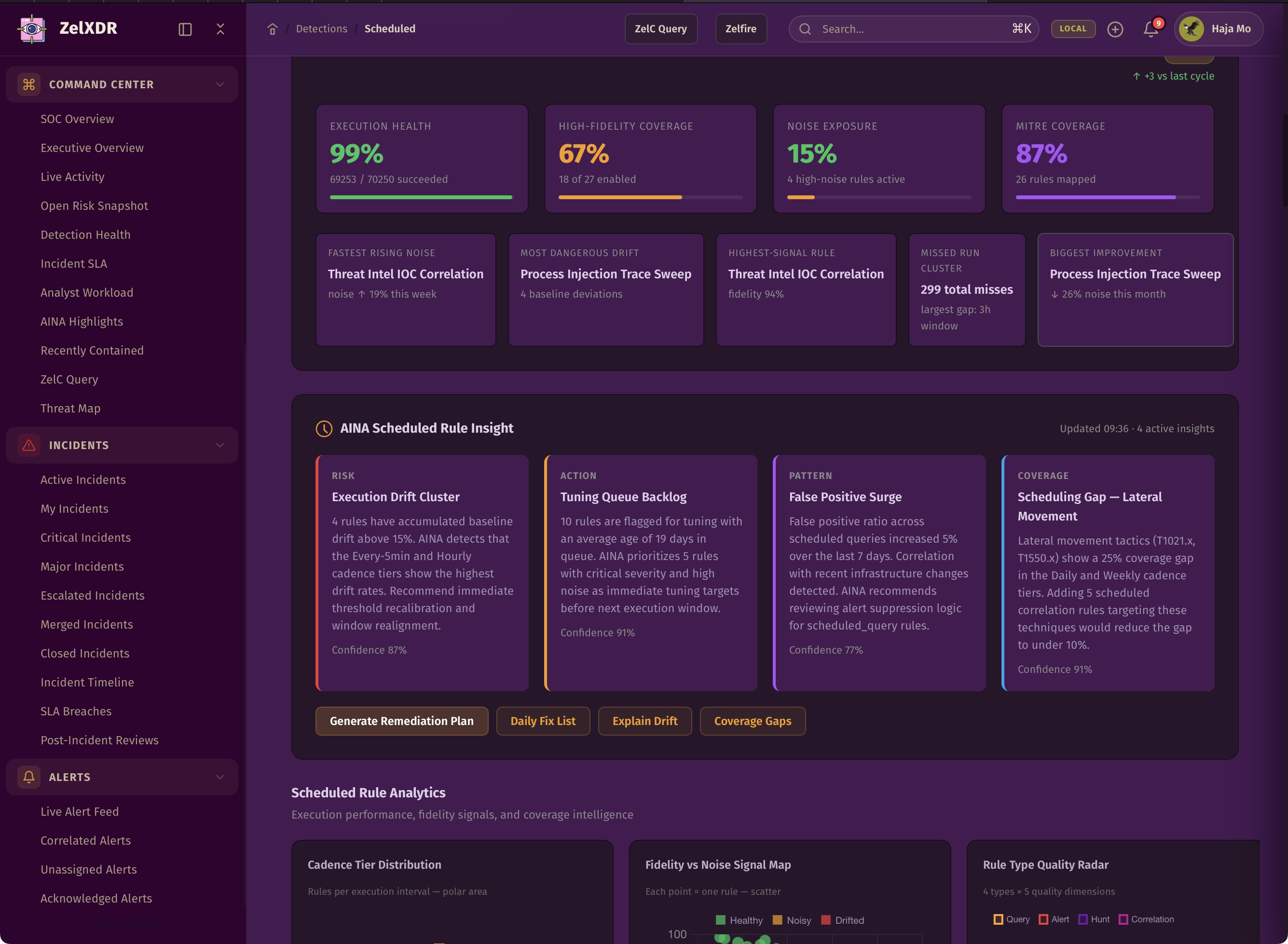
Task: Toggle the Hunt radar legend entry
Action: tap(1094, 919)
